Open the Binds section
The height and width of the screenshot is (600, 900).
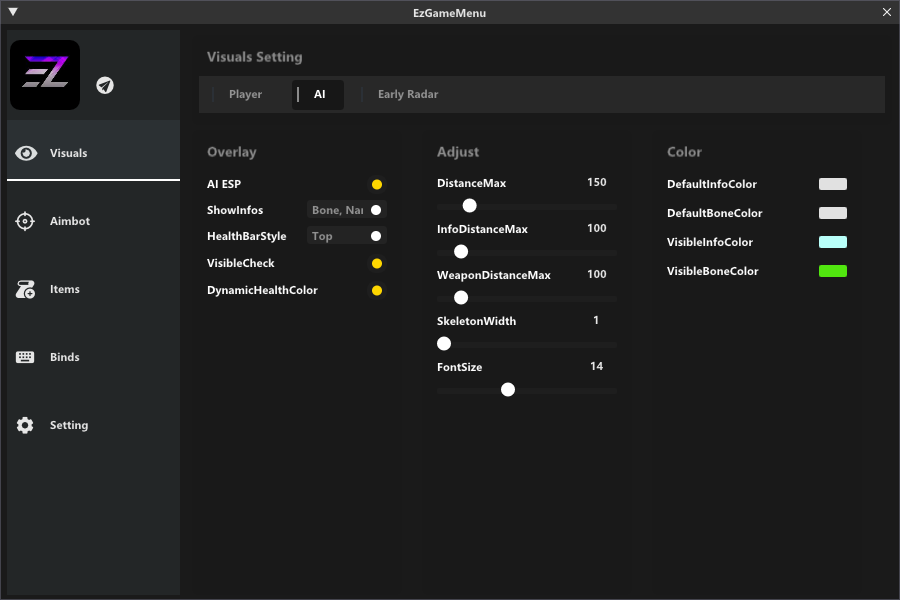[94, 357]
